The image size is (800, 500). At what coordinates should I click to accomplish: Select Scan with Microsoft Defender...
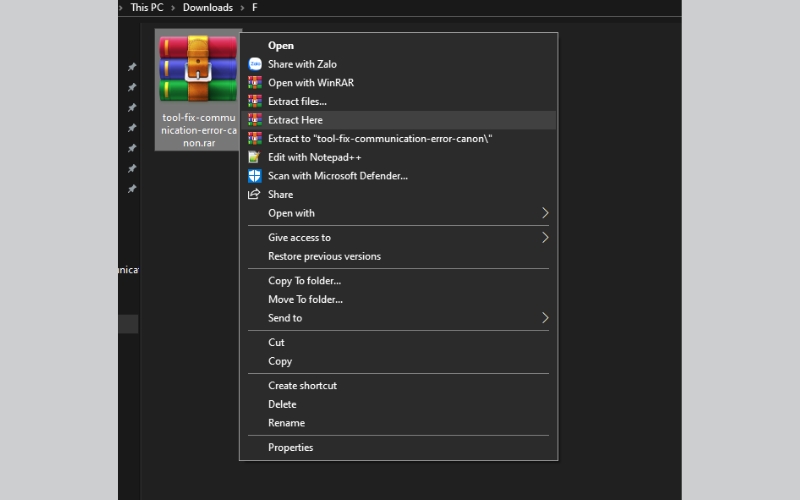point(398,176)
